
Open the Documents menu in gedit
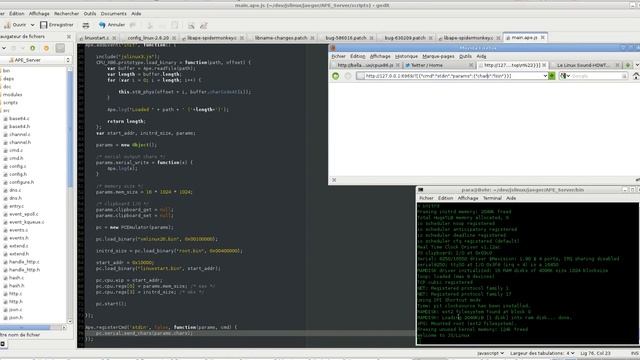113,13
